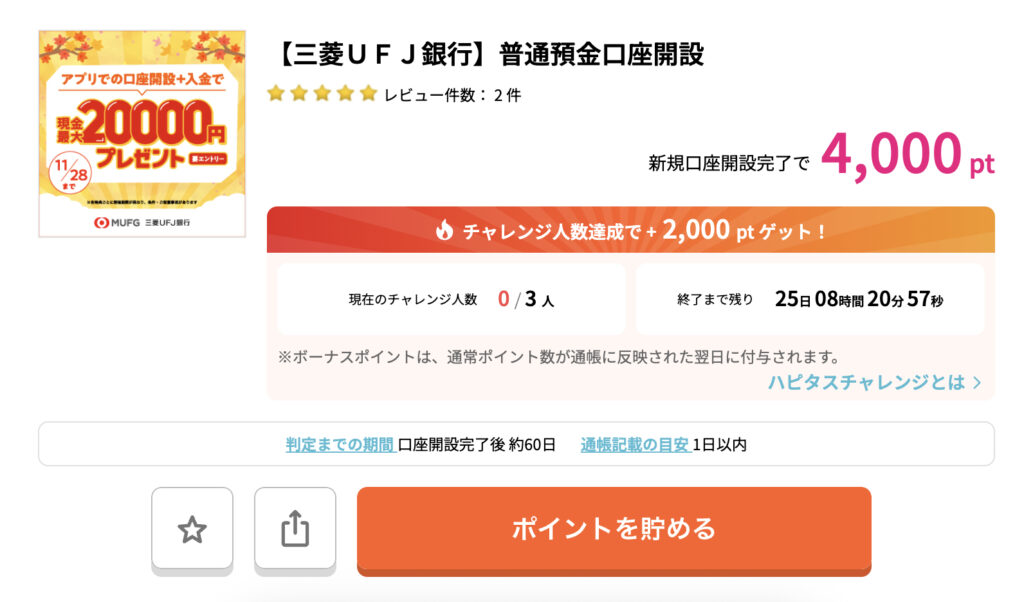
Task: Click the chevron beside ハピタスチャレンジとは
Action: pos(977,382)
